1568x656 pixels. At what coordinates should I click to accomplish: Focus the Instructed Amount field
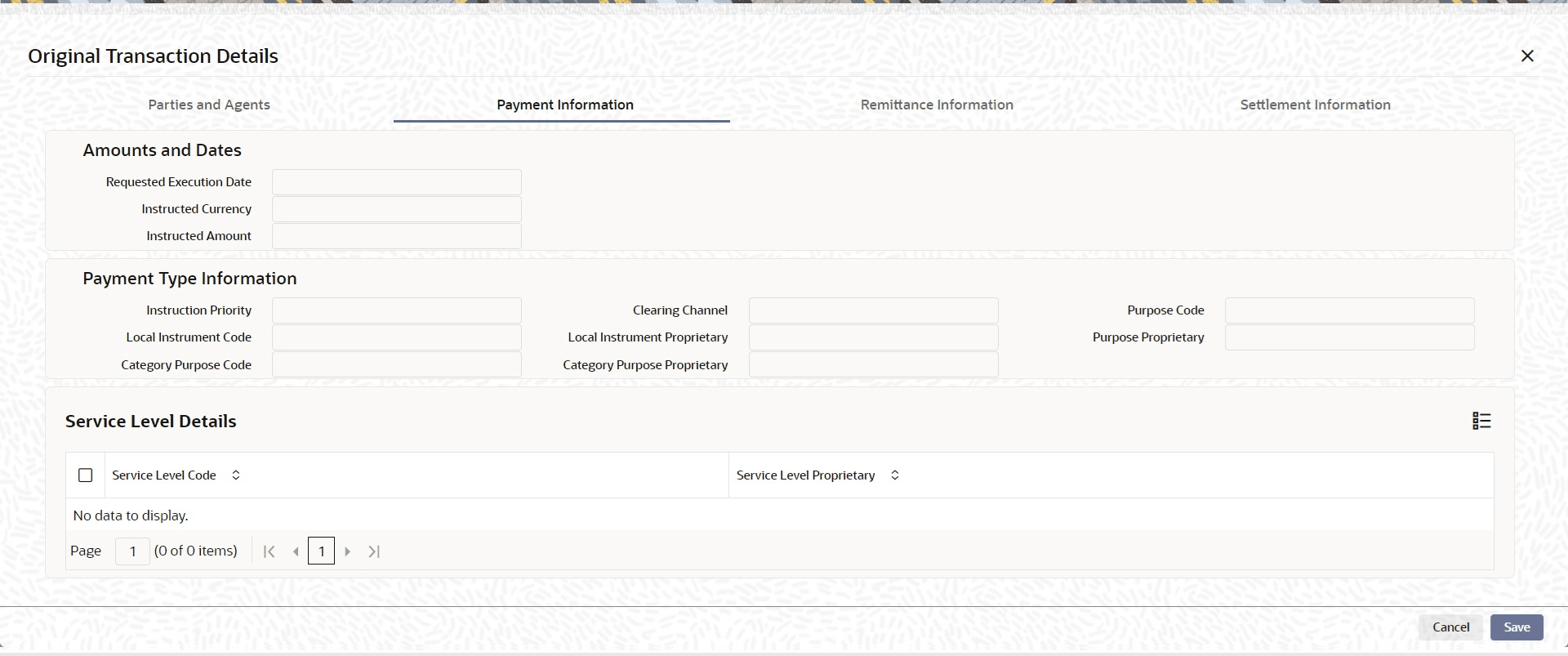pyautogui.click(x=397, y=236)
